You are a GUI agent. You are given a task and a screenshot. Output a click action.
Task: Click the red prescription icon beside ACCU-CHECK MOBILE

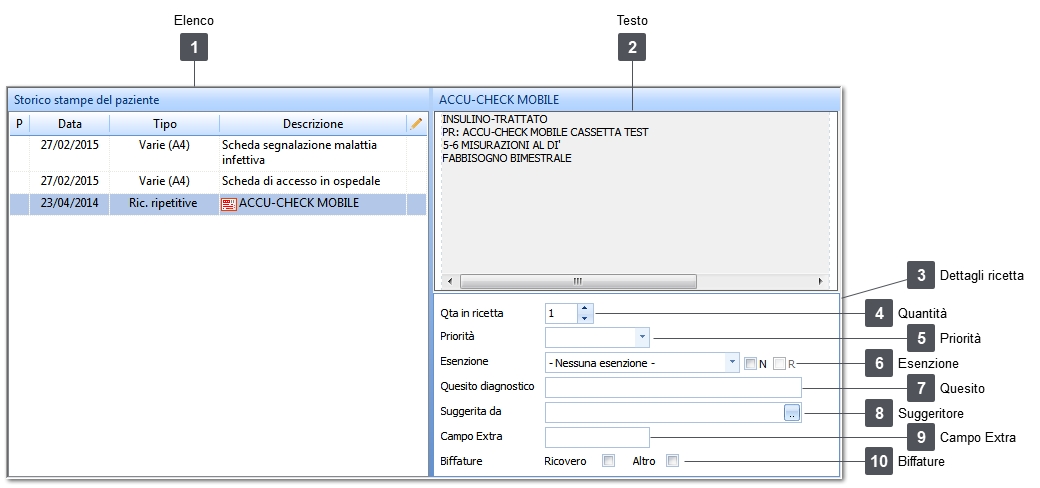point(229,204)
